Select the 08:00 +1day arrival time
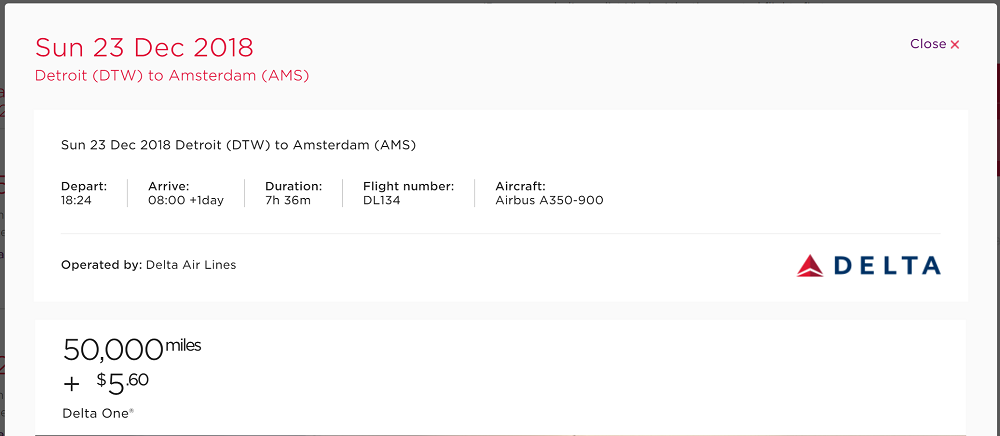The height and width of the screenshot is (436, 1000). tap(186, 200)
